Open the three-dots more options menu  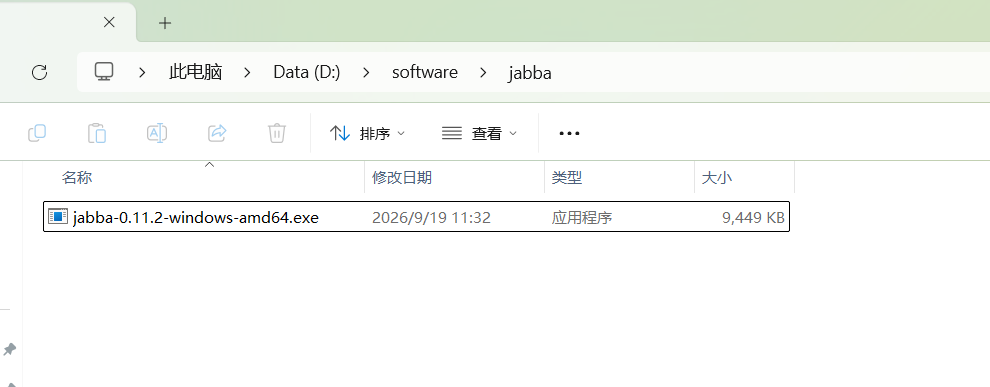pyautogui.click(x=570, y=133)
